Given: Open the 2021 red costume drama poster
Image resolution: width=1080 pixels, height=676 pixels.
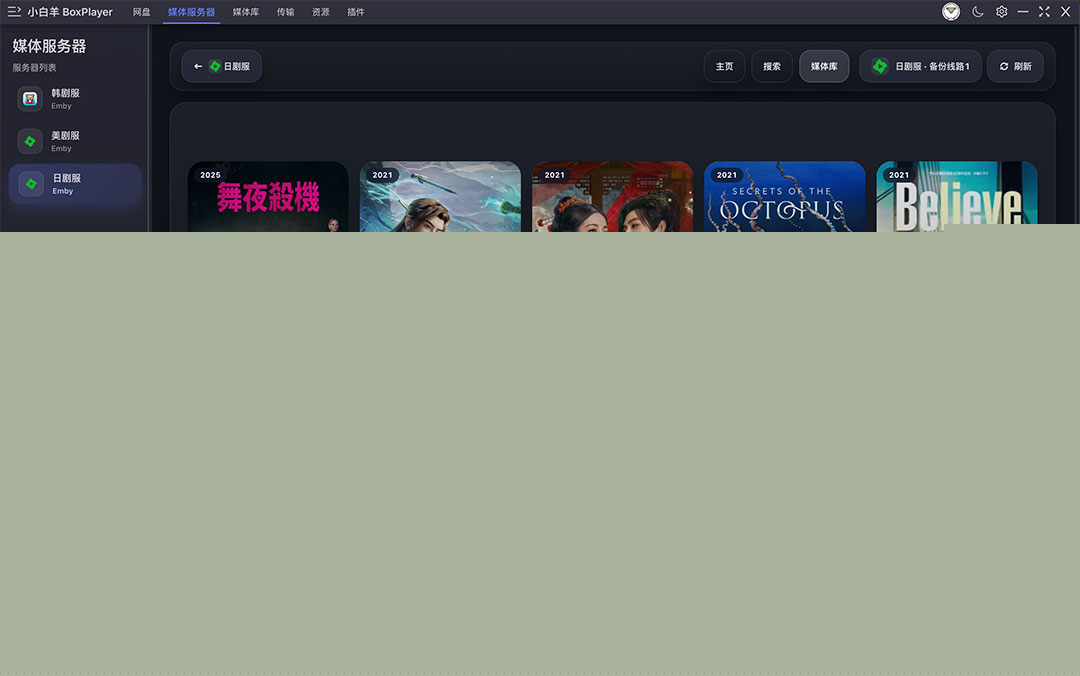Looking at the screenshot, I should (612, 196).
